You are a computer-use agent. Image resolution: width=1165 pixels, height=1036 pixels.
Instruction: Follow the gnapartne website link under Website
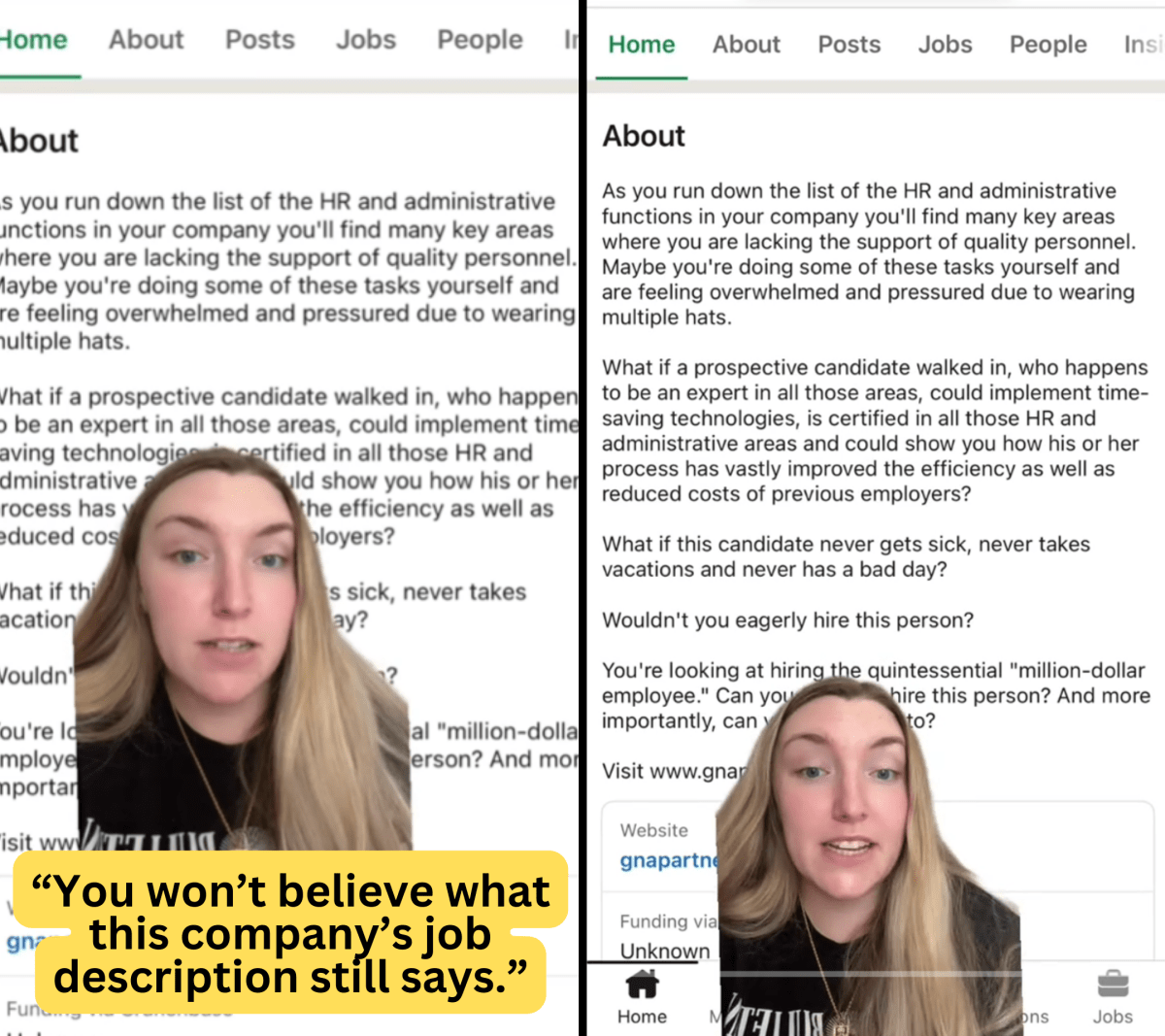(x=669, y=860)
